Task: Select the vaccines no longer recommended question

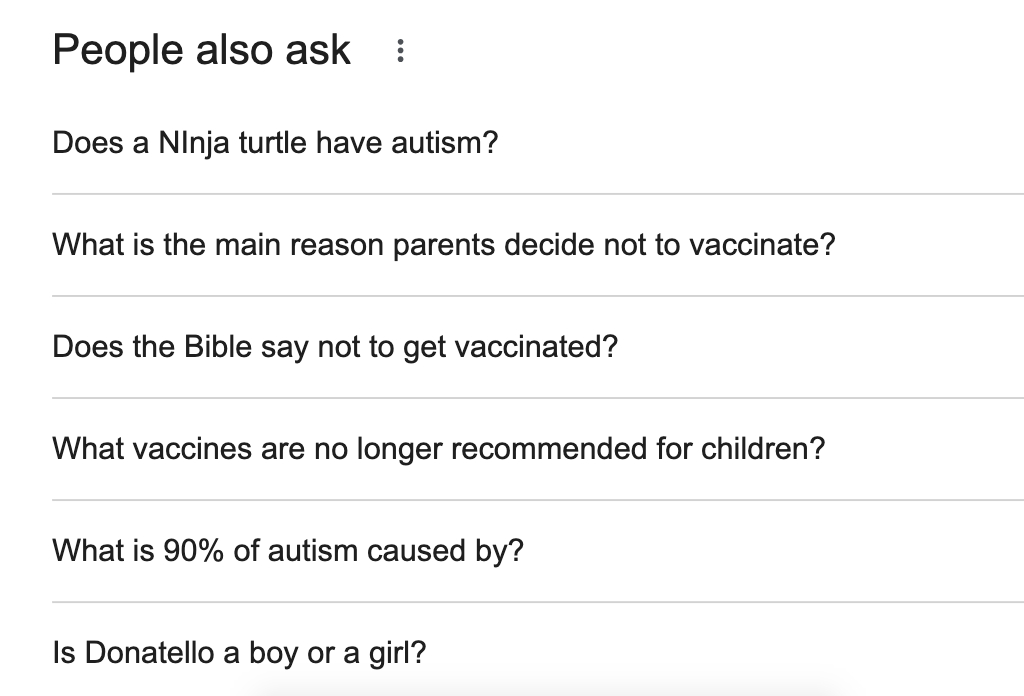Action: coord(438,449)
